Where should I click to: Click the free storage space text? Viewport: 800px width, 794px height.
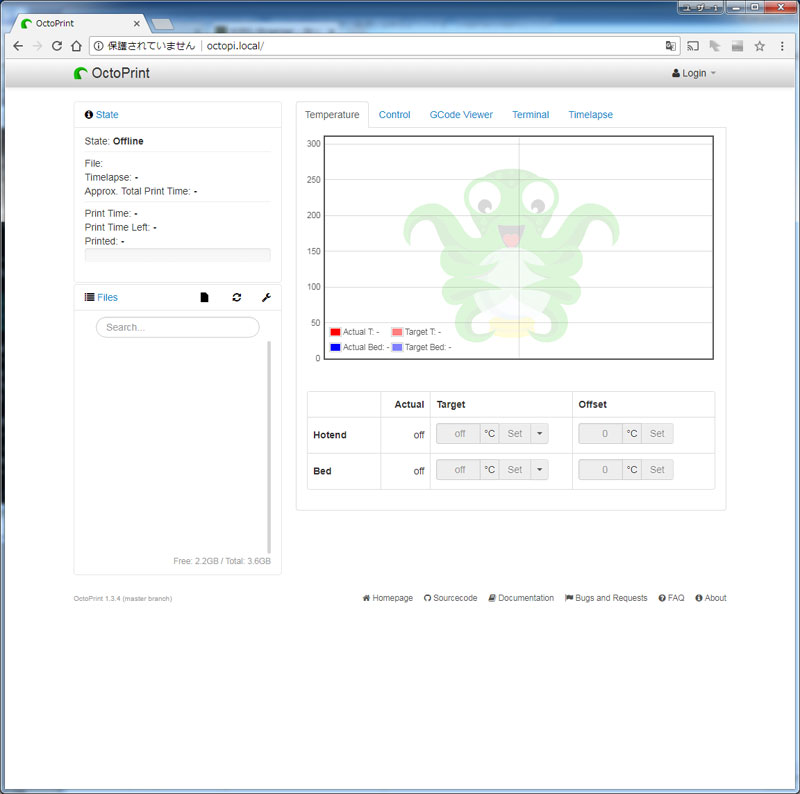point(222,561)
